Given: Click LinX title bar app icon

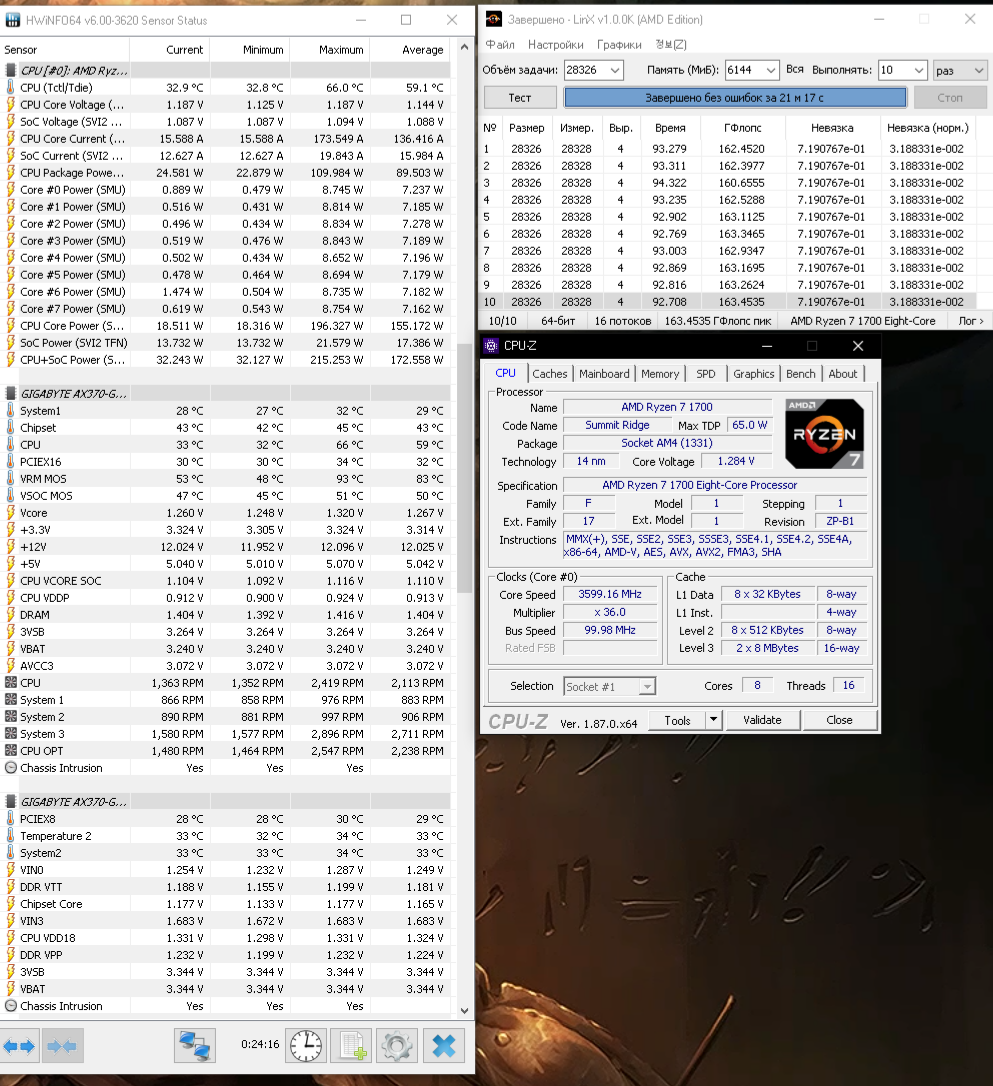Looking at the screenshot, I should tap(494, 19).
